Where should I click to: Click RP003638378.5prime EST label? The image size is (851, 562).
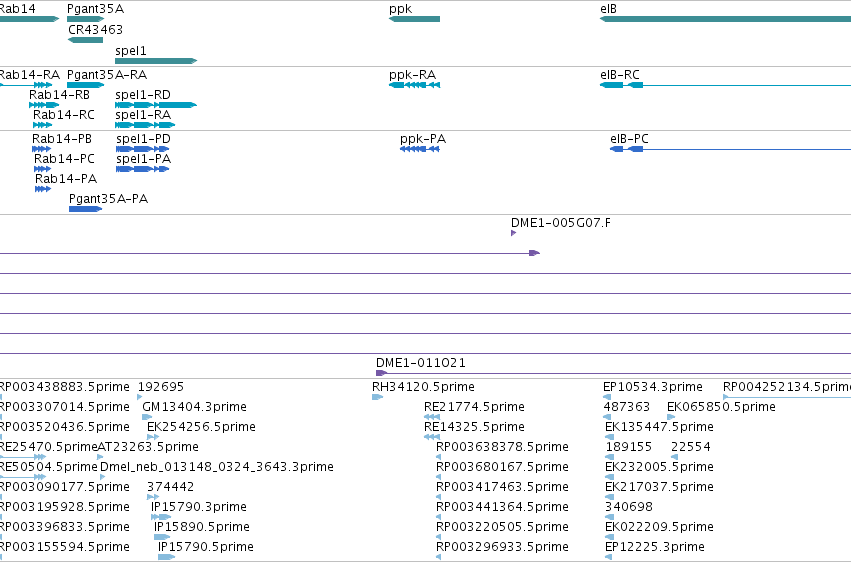tap(503, 446)
